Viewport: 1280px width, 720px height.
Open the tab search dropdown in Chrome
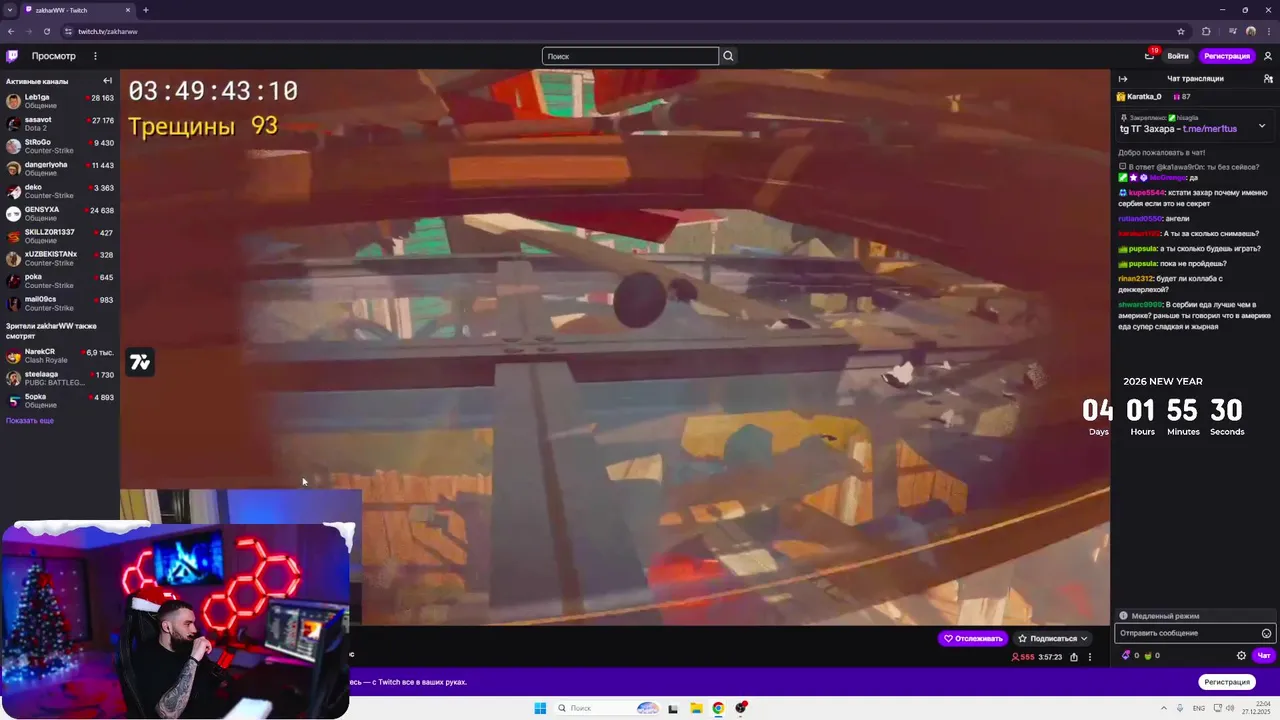coord(10,10)
